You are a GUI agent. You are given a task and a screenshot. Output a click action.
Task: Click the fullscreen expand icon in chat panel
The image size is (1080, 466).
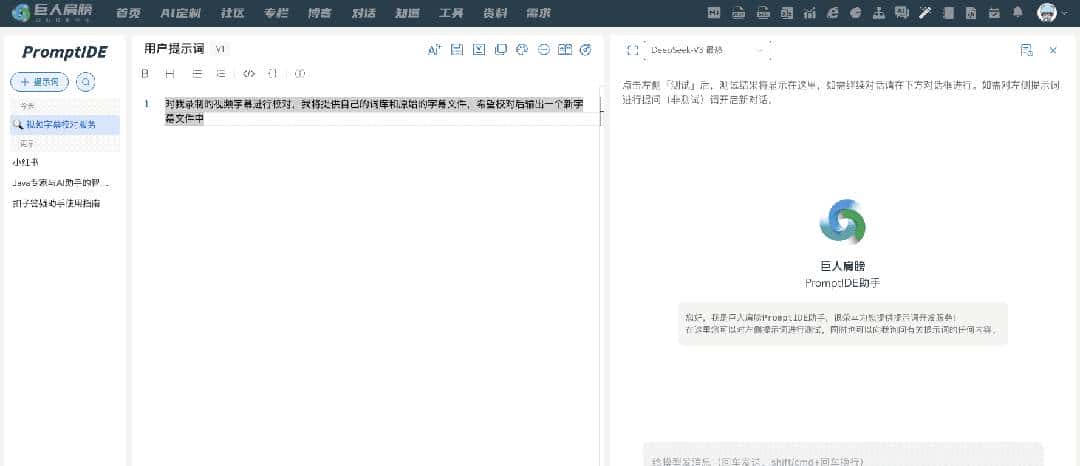tap(632, 50)
